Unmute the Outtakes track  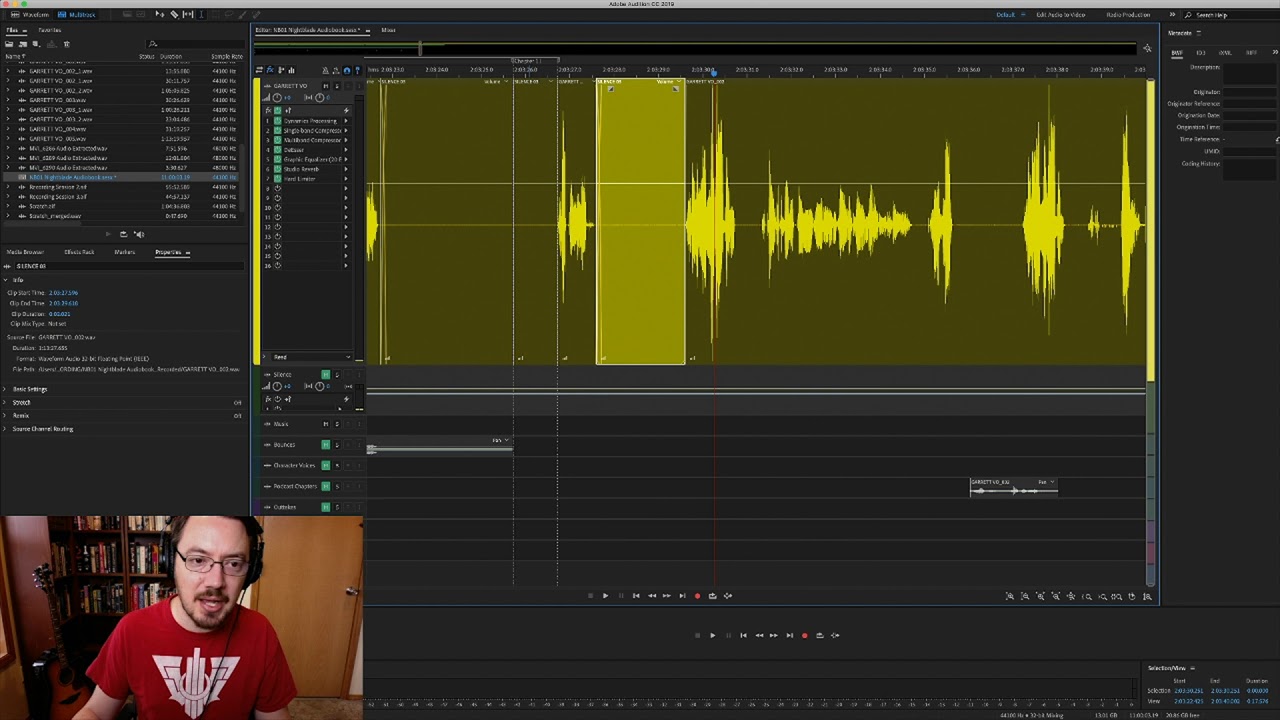coord(326,507)
